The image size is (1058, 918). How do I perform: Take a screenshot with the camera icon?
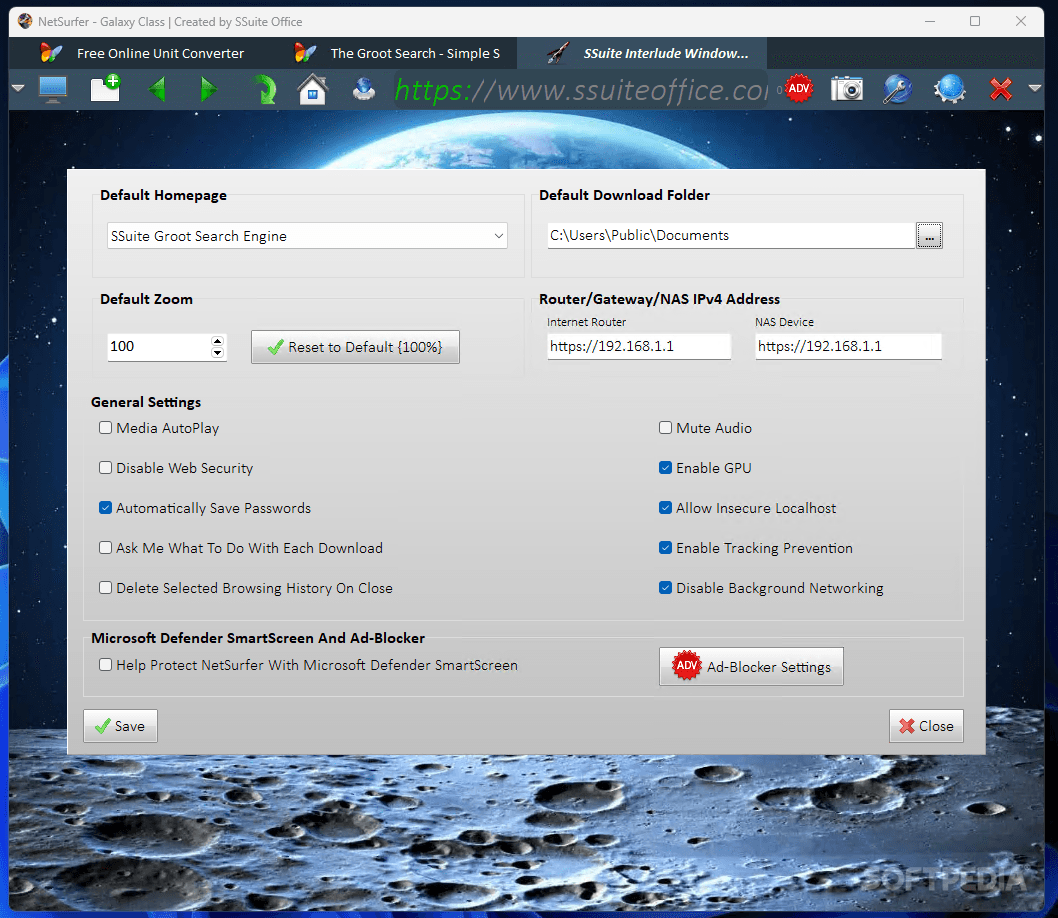click(x=847, y=88)
